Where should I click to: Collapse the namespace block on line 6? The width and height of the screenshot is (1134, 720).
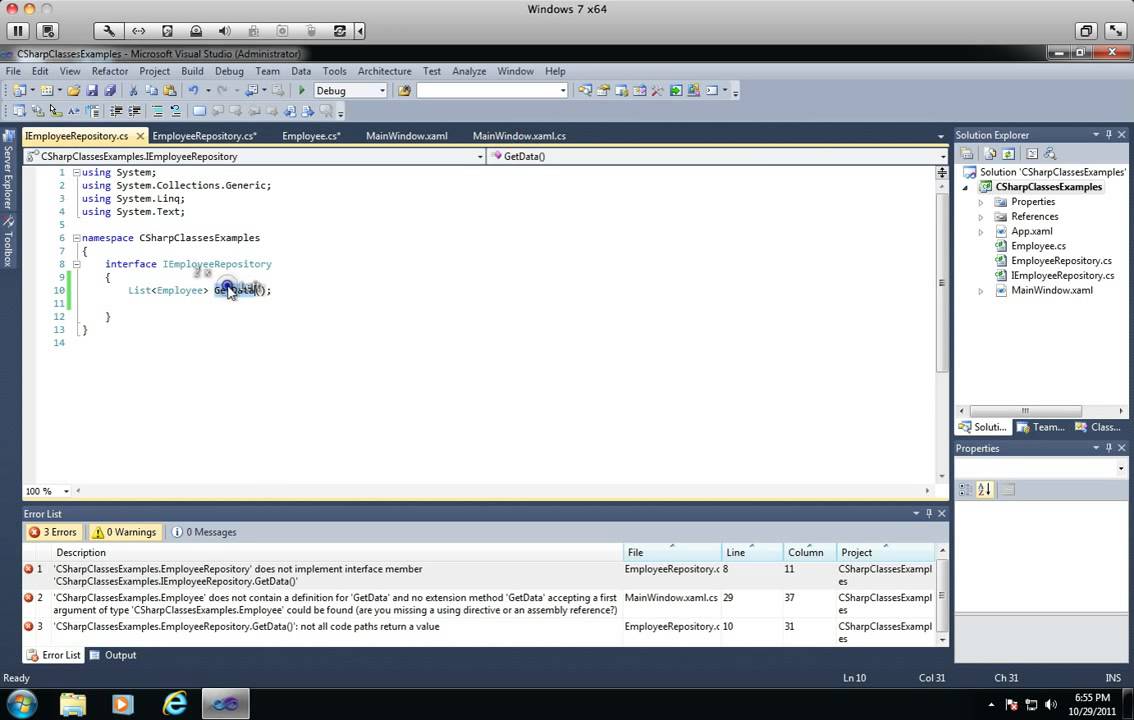[76, 238]
